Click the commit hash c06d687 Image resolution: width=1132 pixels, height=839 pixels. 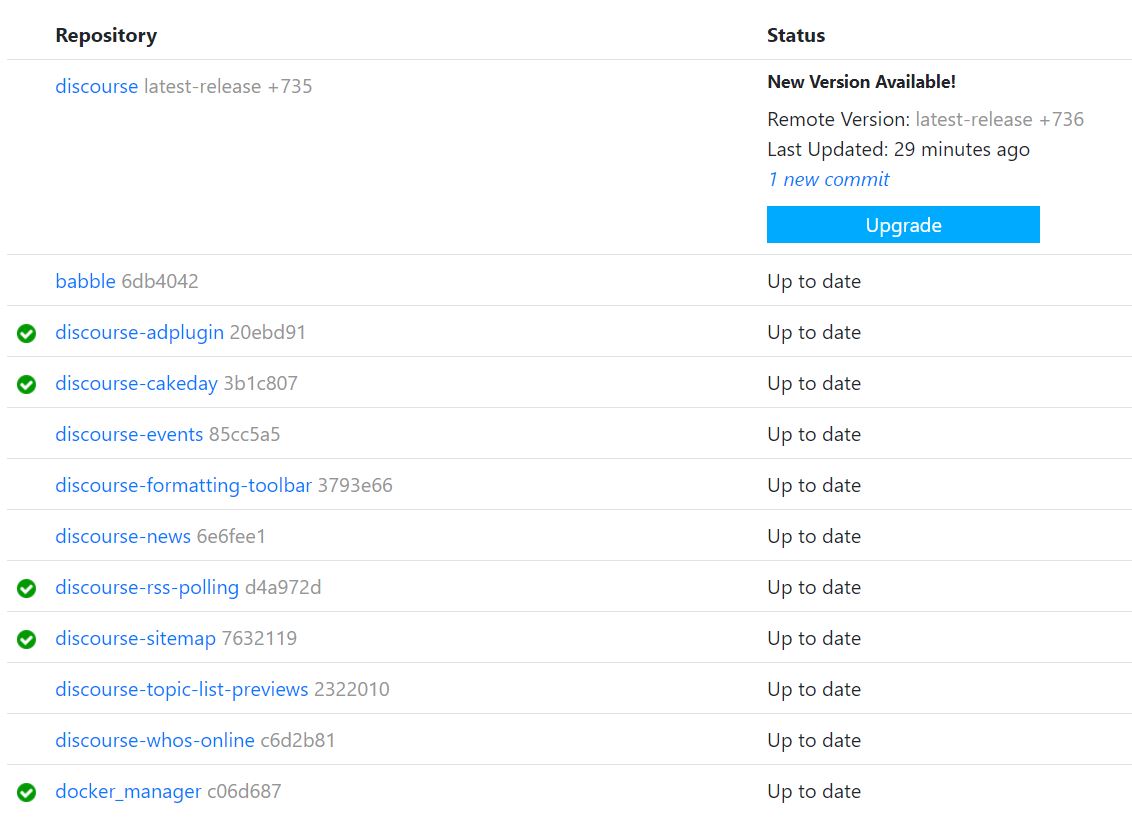click(244, 791)
